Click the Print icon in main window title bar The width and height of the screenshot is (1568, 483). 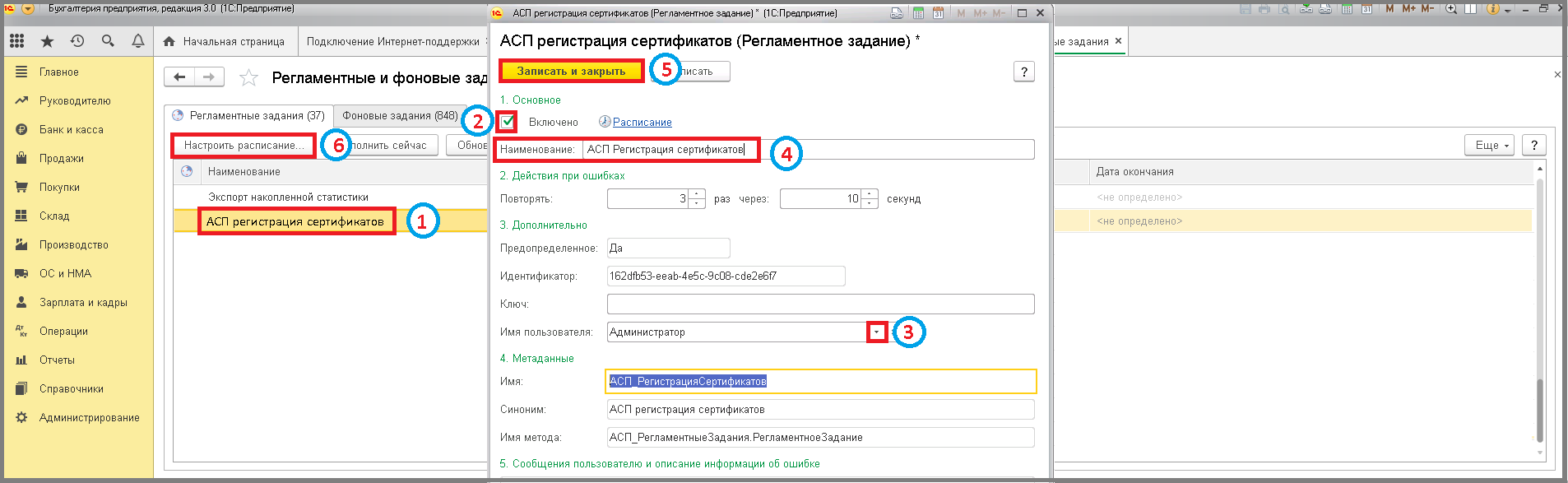[x=1264, y=9]
